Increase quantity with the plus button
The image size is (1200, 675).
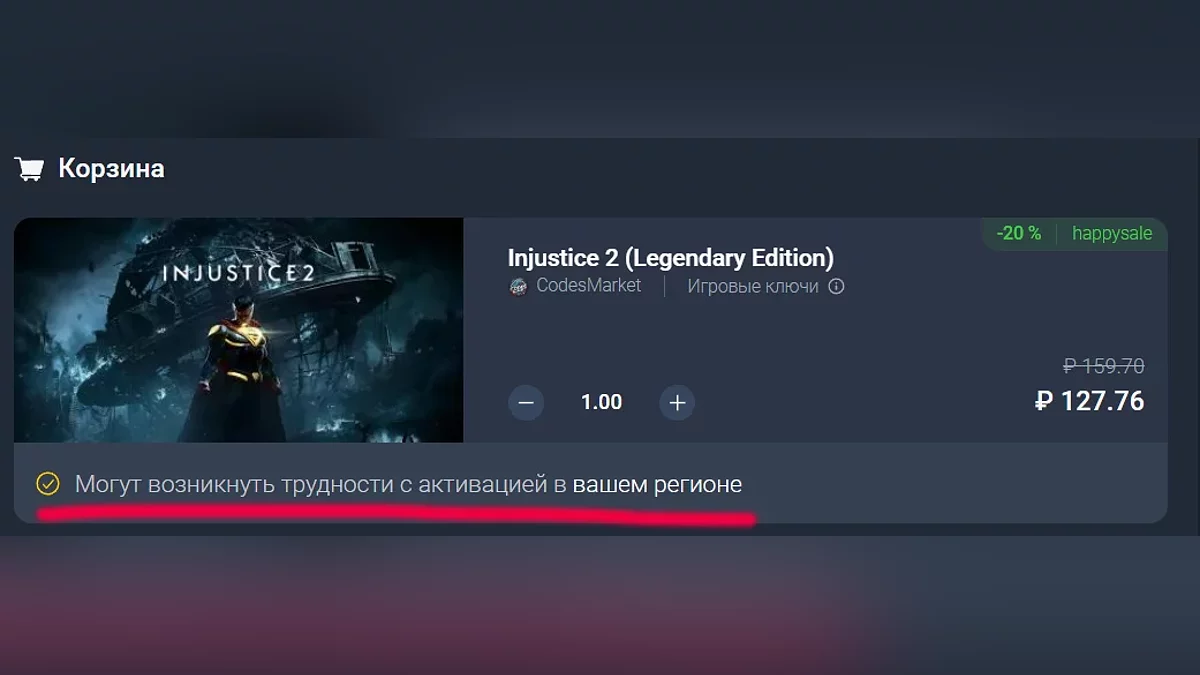pos(677,403)
